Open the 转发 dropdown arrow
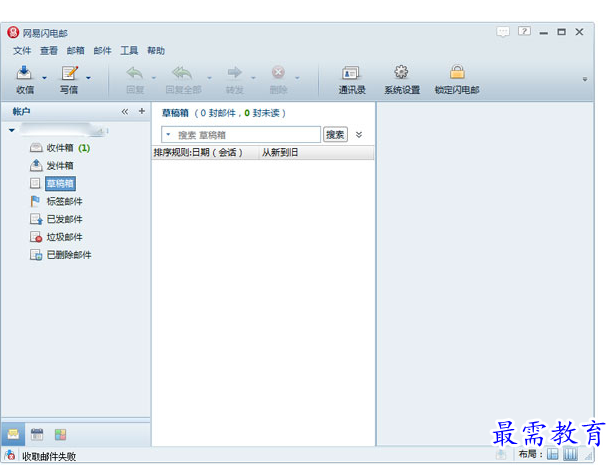The height and width of the screenshot is (465, 614). (253, 78)
